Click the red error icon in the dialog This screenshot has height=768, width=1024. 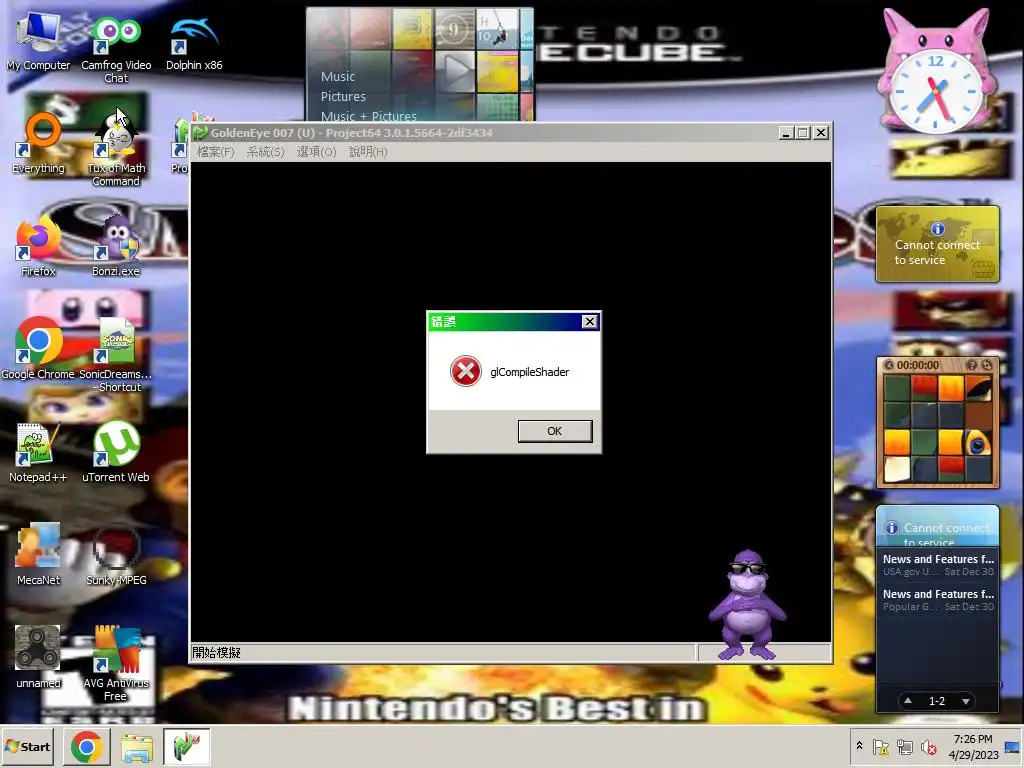[x=466, y=371]
